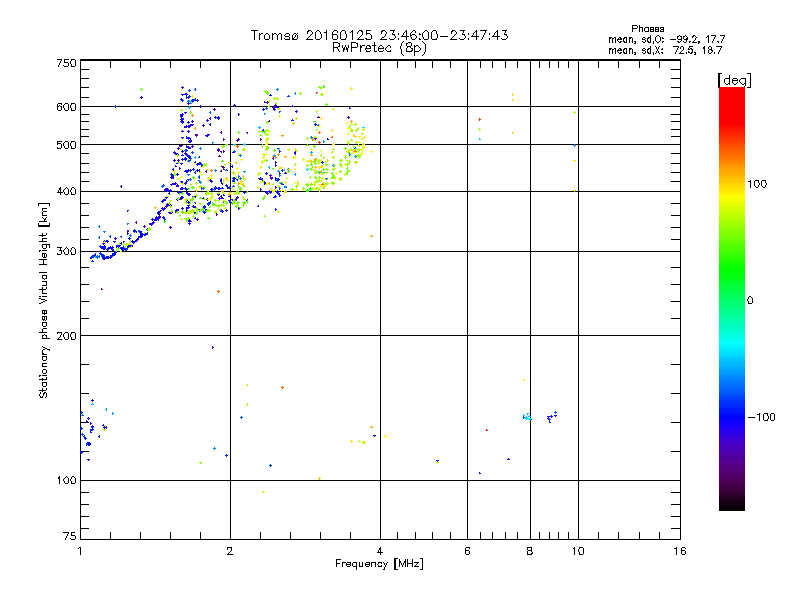Click the plot title 'Tromsø 20160125 23:46:00-23:47:43'
Image resolution: width=800 pixels, height=600 pixels.
click(x=379, y=35)
